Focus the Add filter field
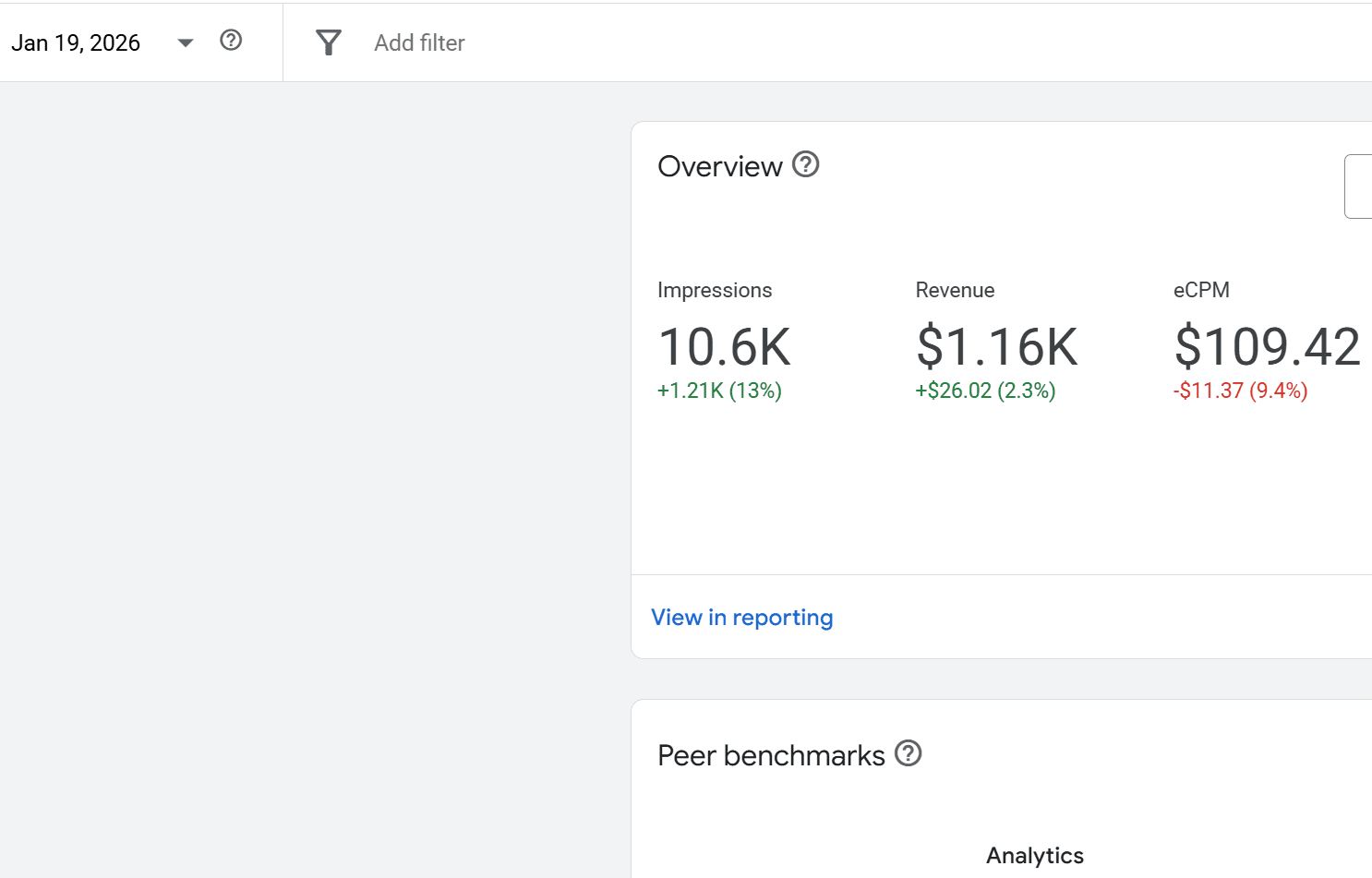The height and width of the screenshot is (878, 1372). [419, 43]
